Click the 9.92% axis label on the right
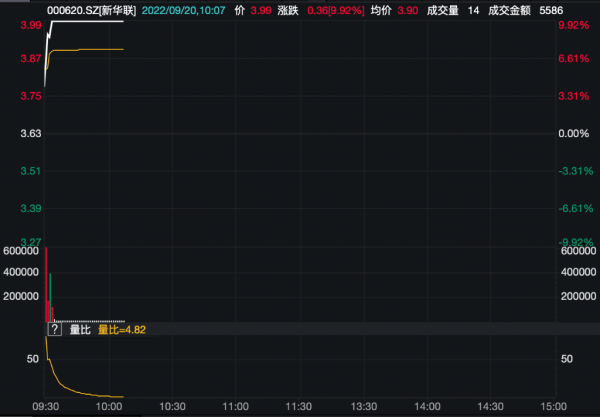 click(574, 25)
